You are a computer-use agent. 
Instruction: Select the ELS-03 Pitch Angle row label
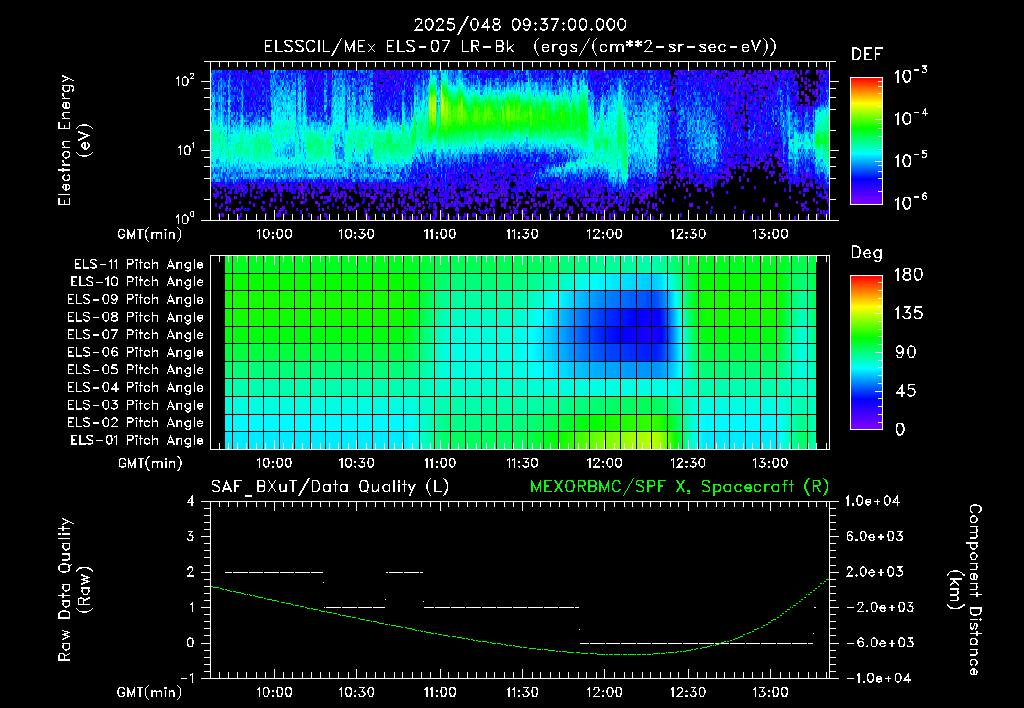pos(136,405)
